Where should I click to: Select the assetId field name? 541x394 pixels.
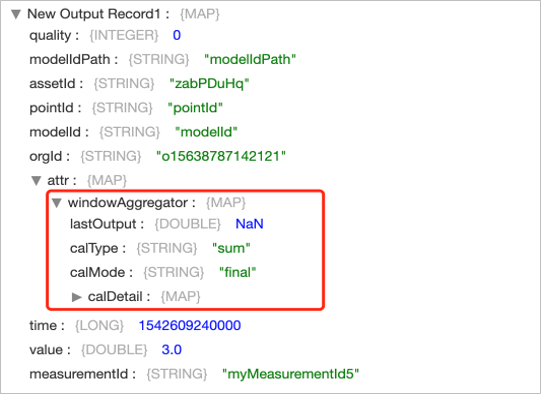coord(52,83)
